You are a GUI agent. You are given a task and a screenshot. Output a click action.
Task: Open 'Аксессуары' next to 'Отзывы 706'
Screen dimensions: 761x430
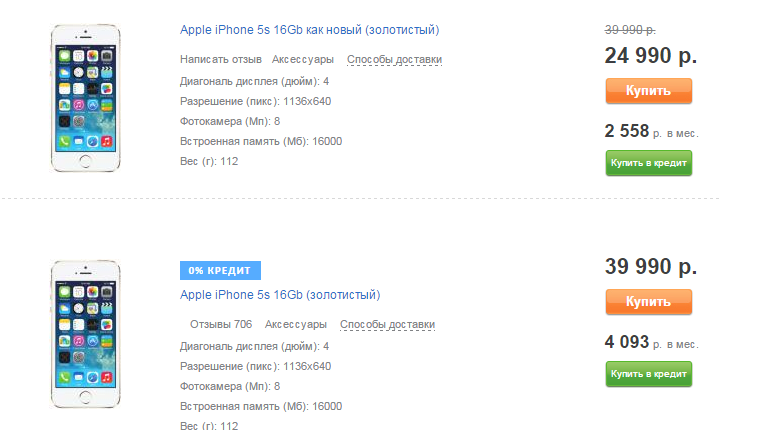click(x=296, y=324)
